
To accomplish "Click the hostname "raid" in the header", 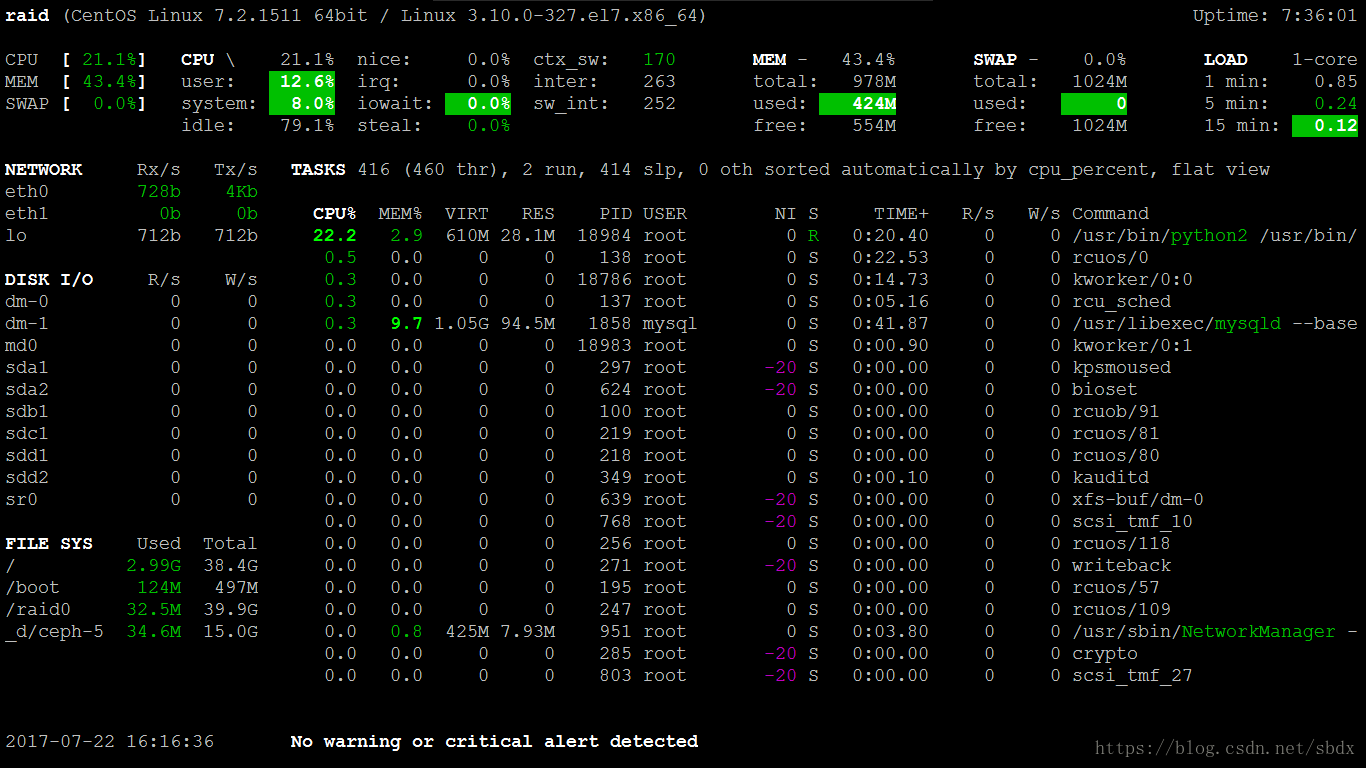I will tap(27, 16).
